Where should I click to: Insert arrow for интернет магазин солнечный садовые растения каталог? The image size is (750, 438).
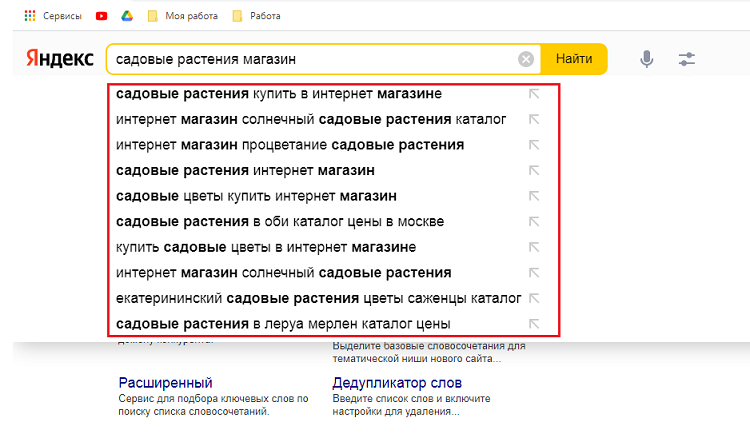534,119
